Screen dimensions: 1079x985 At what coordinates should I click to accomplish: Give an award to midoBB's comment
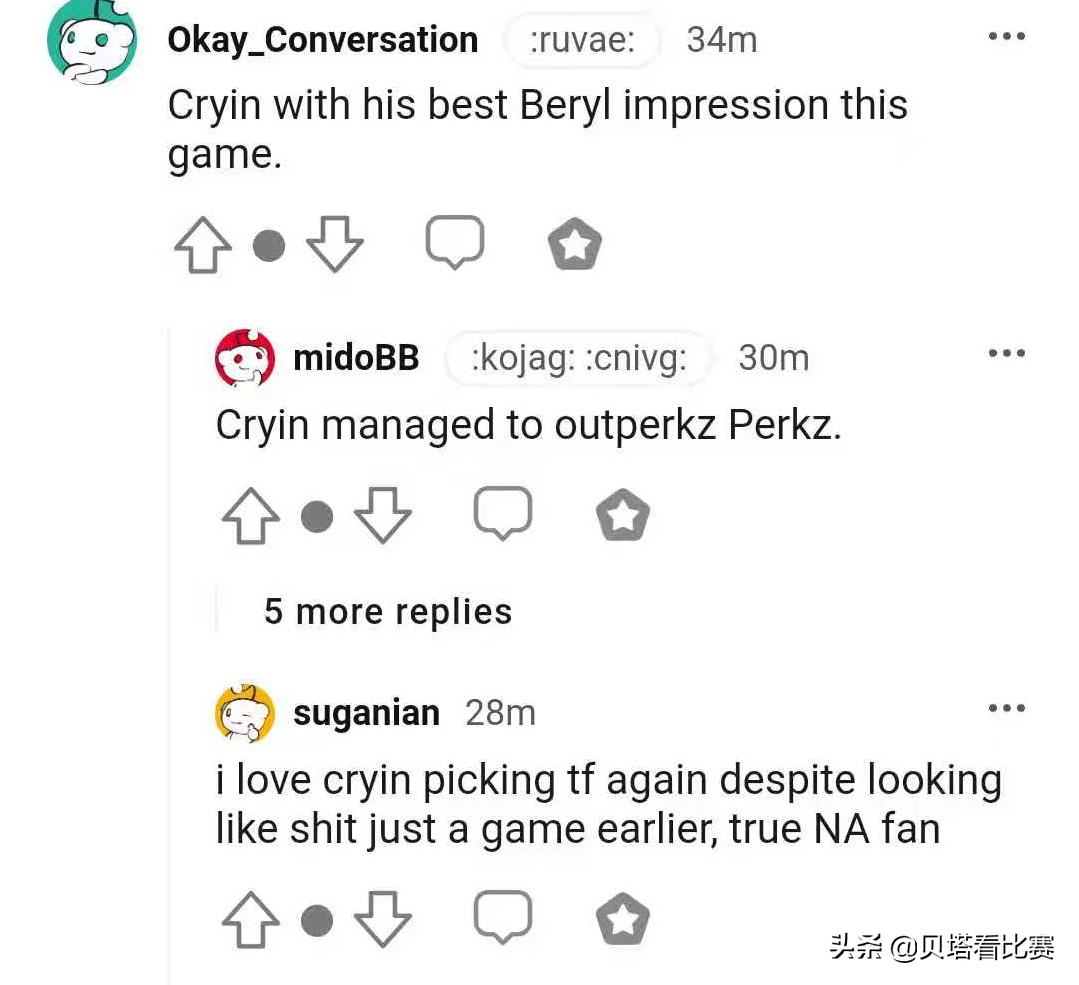[x=621, y=516]
